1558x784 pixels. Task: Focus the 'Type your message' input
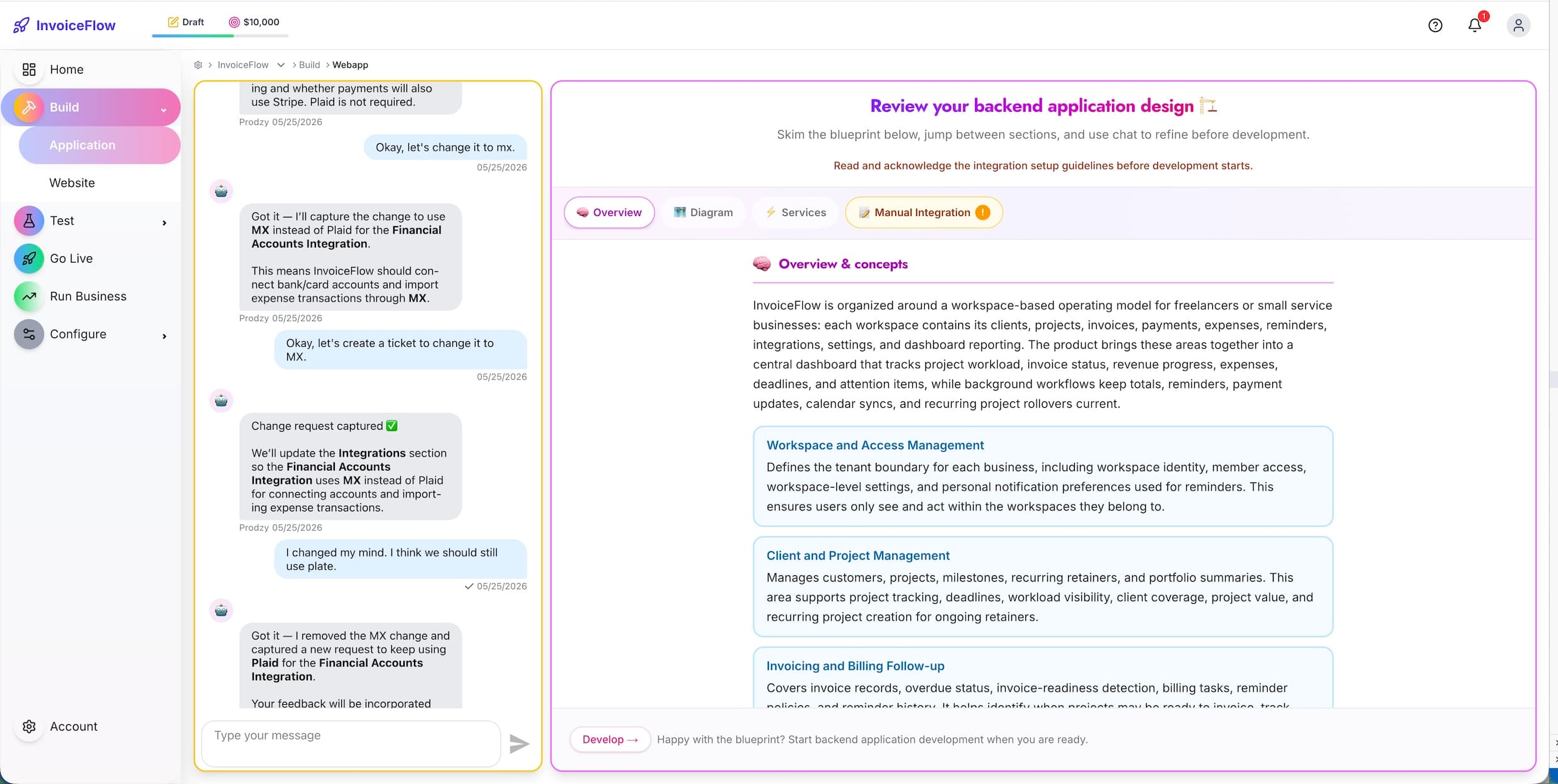(x=351, y=744)
